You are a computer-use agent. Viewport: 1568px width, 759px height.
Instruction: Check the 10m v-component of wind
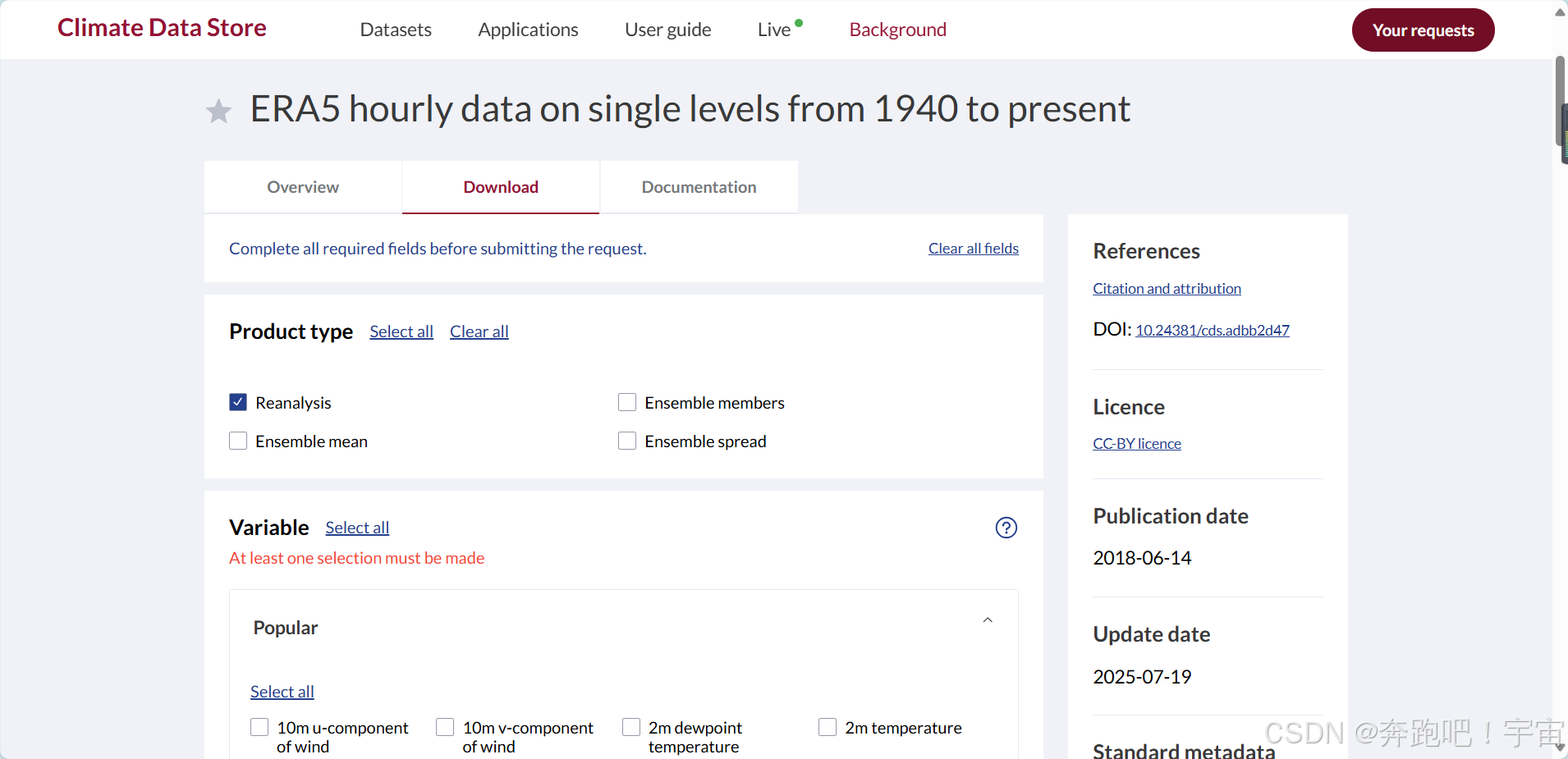(x=444, y=727)
